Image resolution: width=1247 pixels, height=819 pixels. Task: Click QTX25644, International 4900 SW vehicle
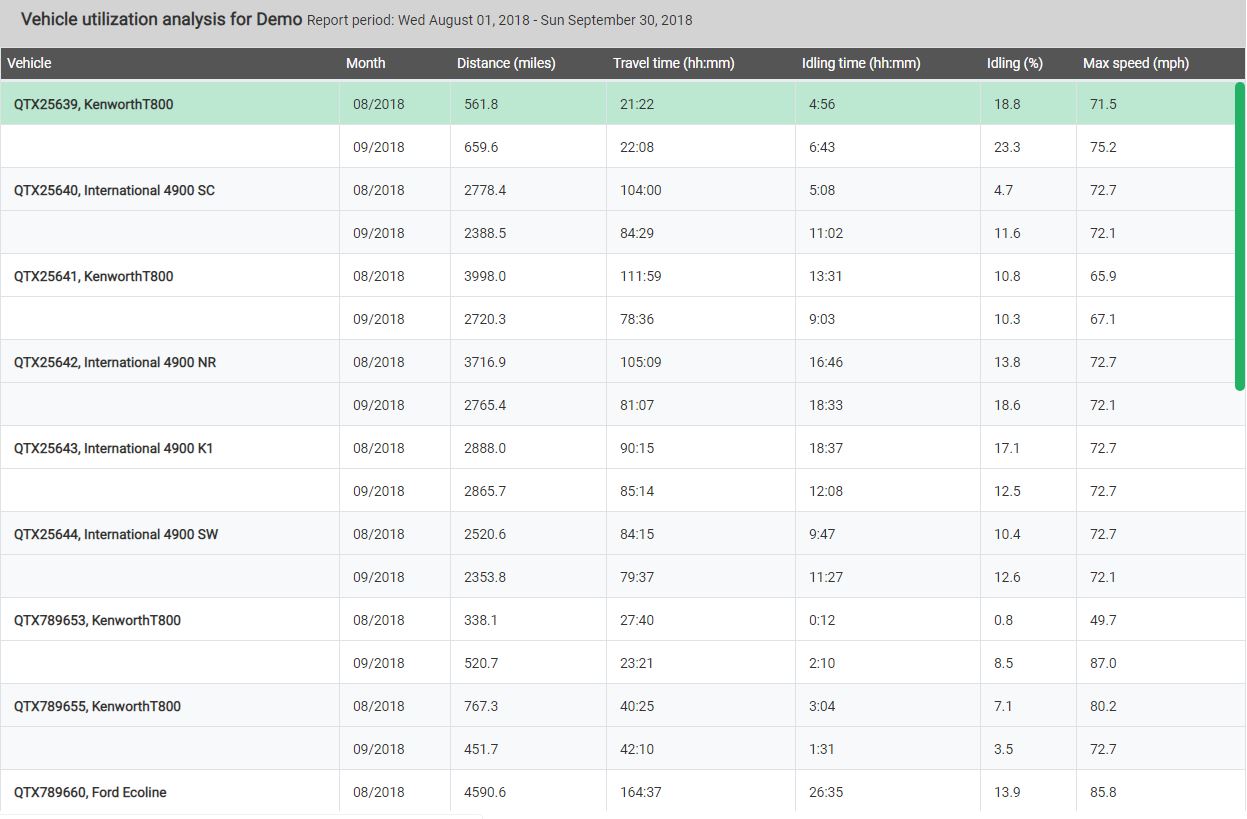(x=116, y=534)
